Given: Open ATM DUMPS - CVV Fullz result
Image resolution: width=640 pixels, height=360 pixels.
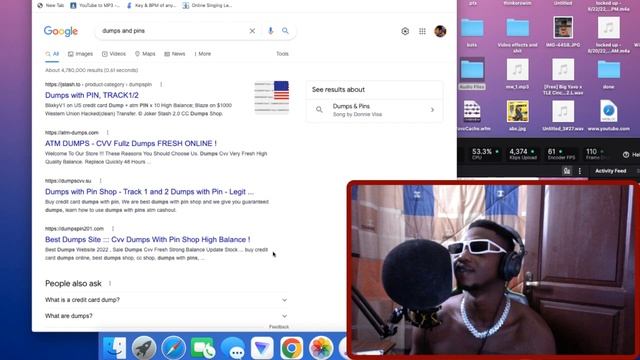Looking at the screenshot, I should (131, 144).
